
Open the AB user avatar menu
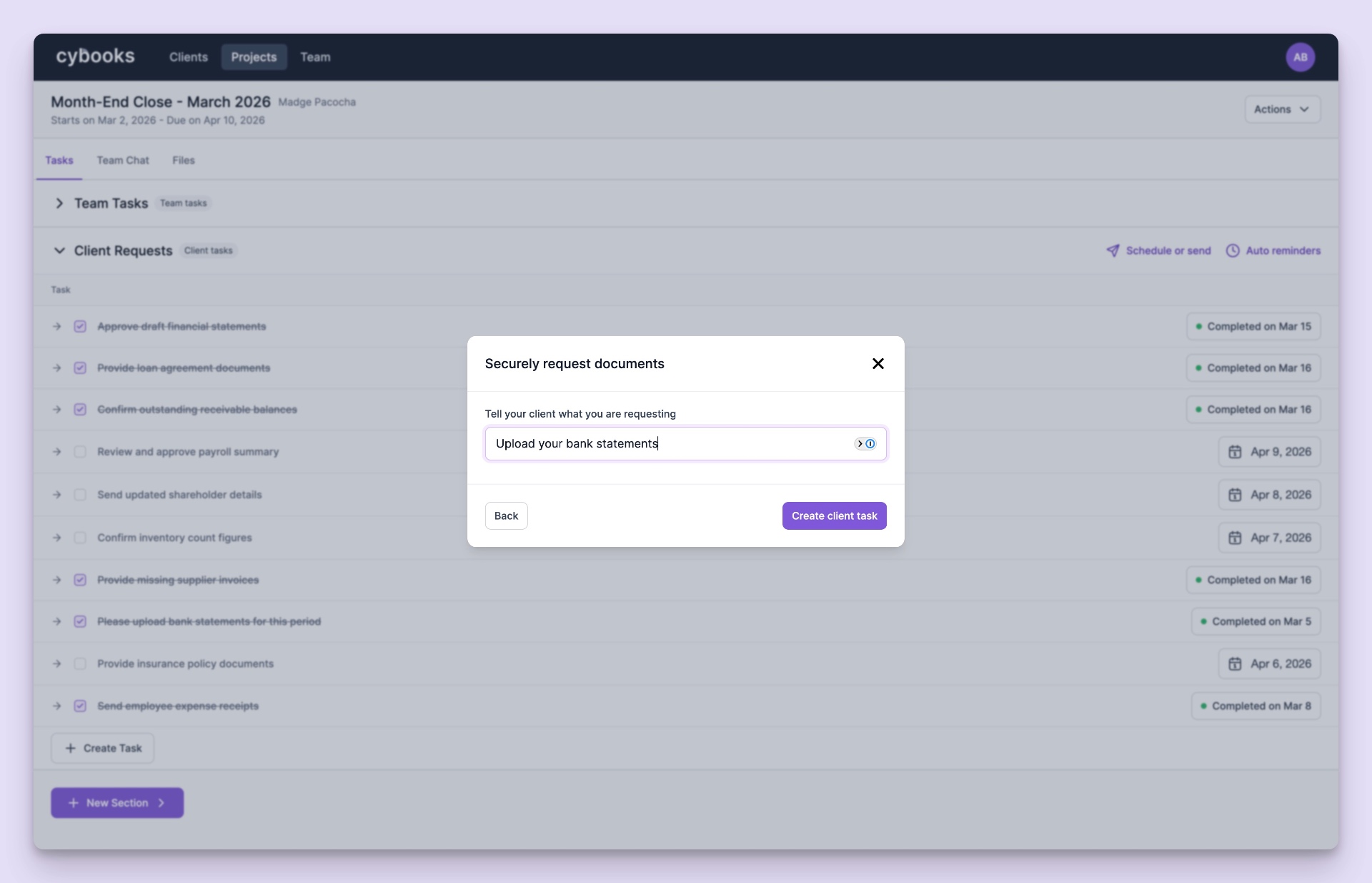click(x=1300, y=57)
